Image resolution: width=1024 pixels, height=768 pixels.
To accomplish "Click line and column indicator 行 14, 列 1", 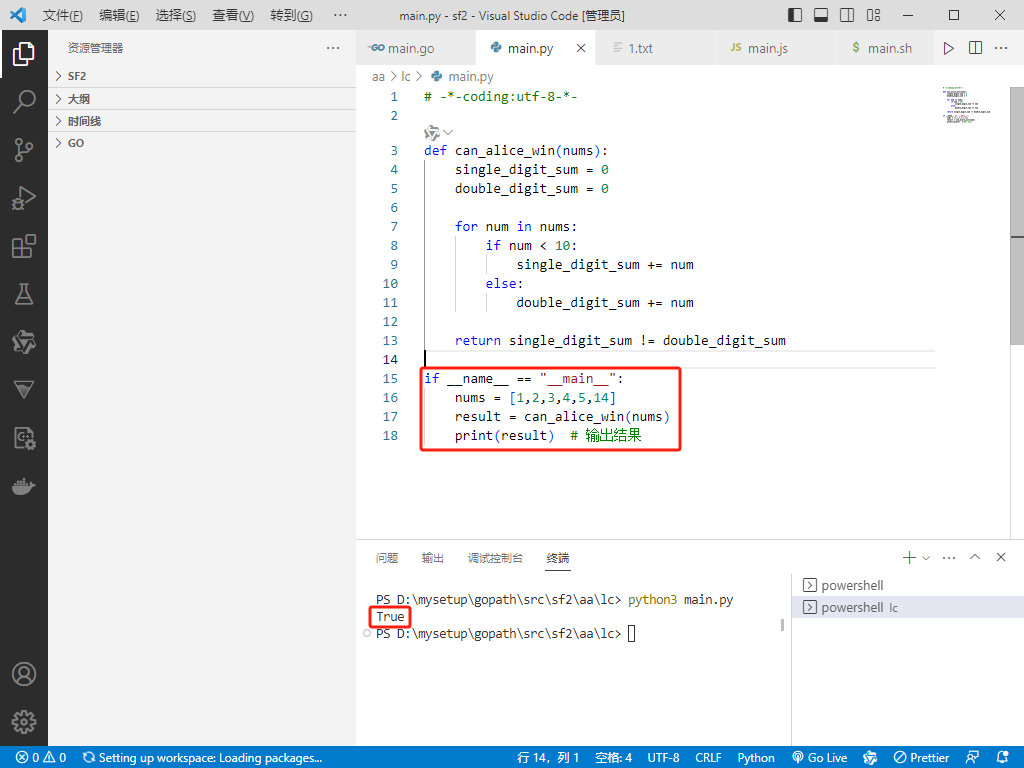I will tap(548, 758).
